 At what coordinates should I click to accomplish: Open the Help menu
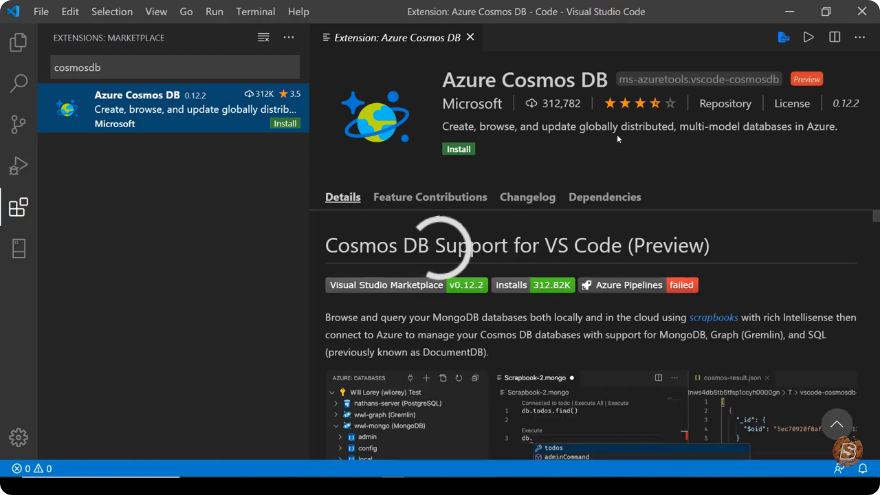coord(299,11)
